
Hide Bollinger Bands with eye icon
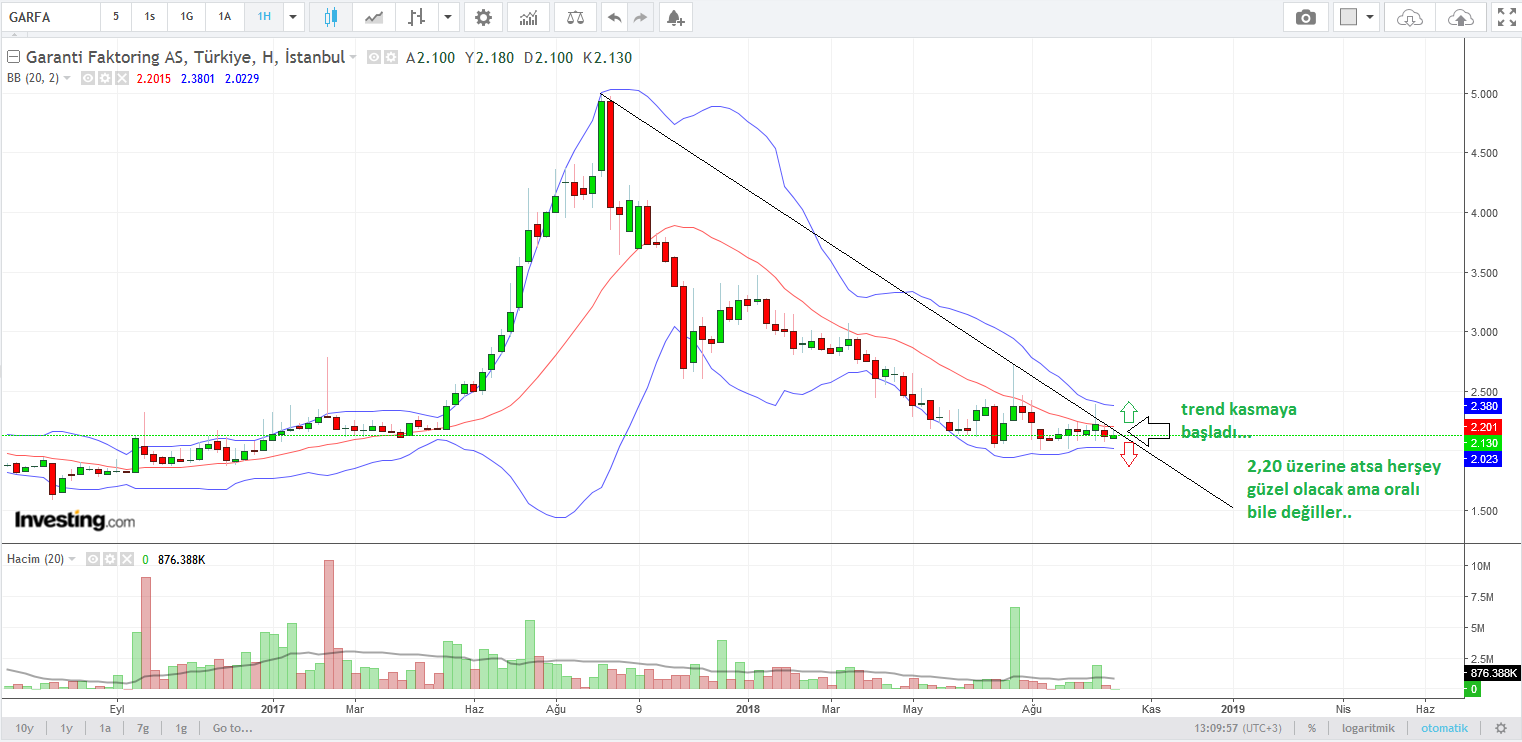point(88,78)
